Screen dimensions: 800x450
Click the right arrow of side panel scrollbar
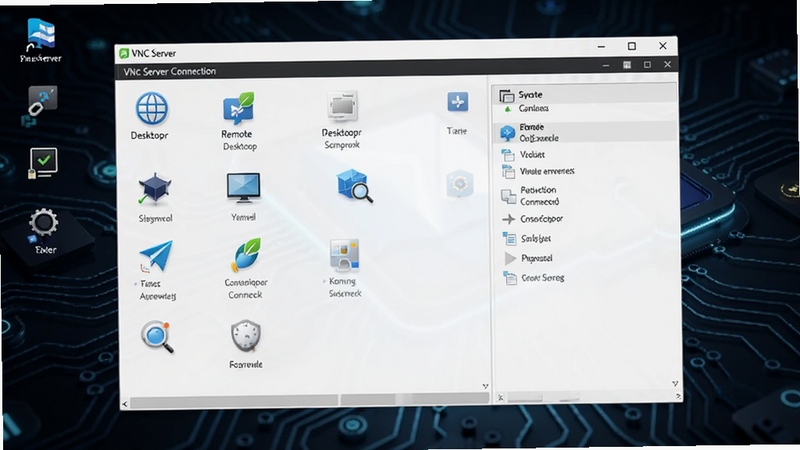678,396
